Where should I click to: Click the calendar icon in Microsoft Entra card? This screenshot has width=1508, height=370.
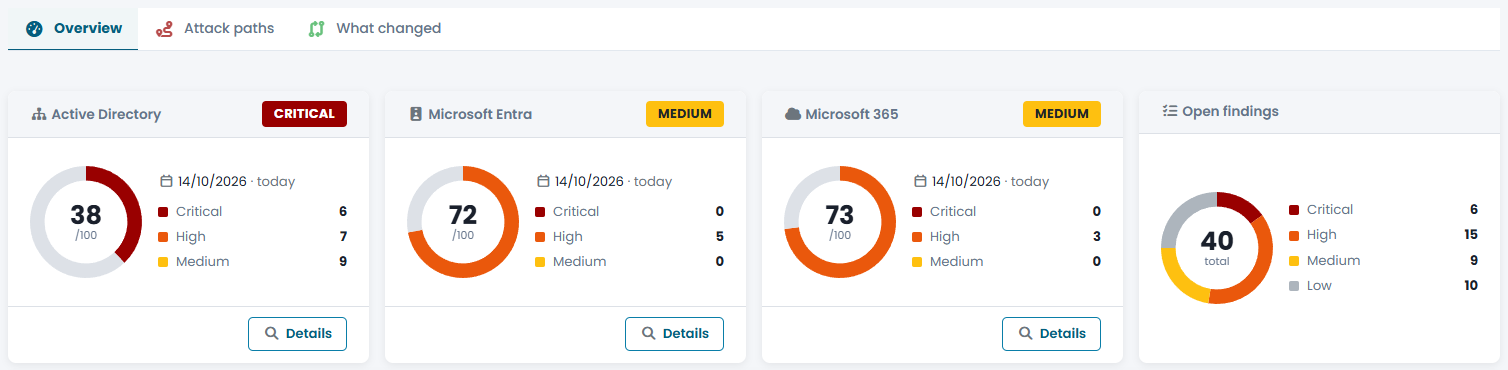click(544, 181)
